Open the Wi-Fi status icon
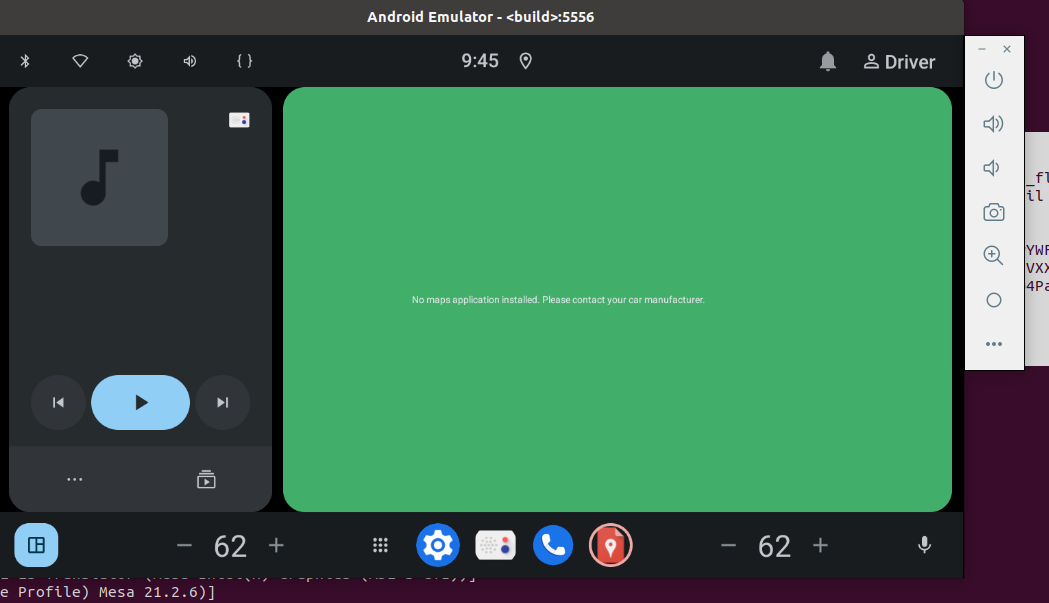Screen dimensions: 1049x603 coord(80,61)
